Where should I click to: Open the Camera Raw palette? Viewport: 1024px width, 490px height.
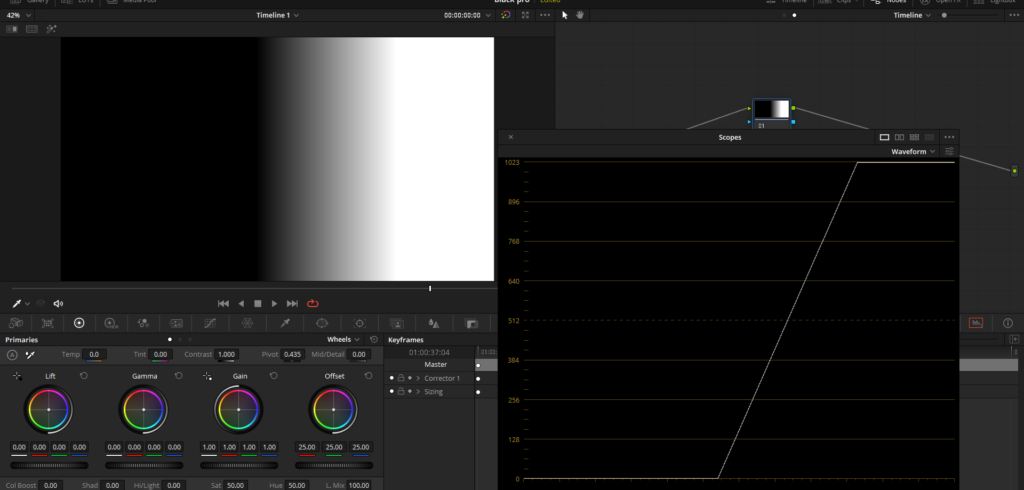click(x=16, y=323)
